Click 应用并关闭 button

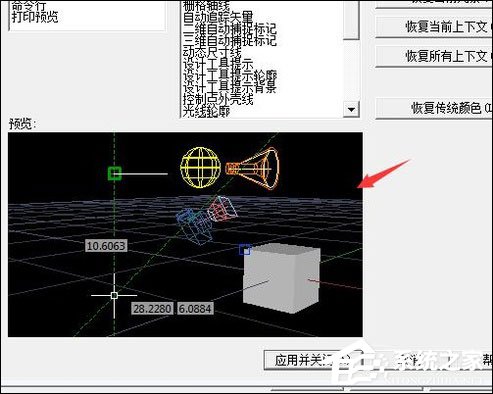coord(313,360)
